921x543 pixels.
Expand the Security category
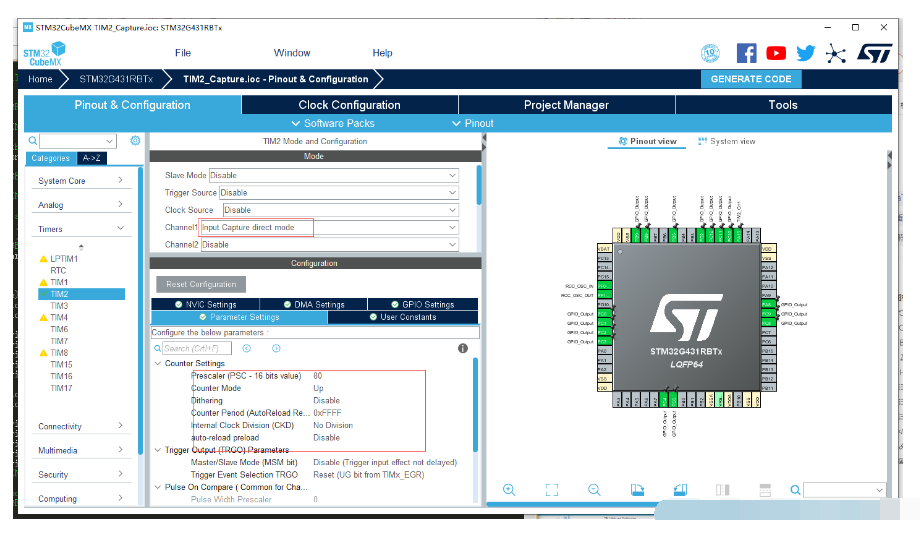81,474
